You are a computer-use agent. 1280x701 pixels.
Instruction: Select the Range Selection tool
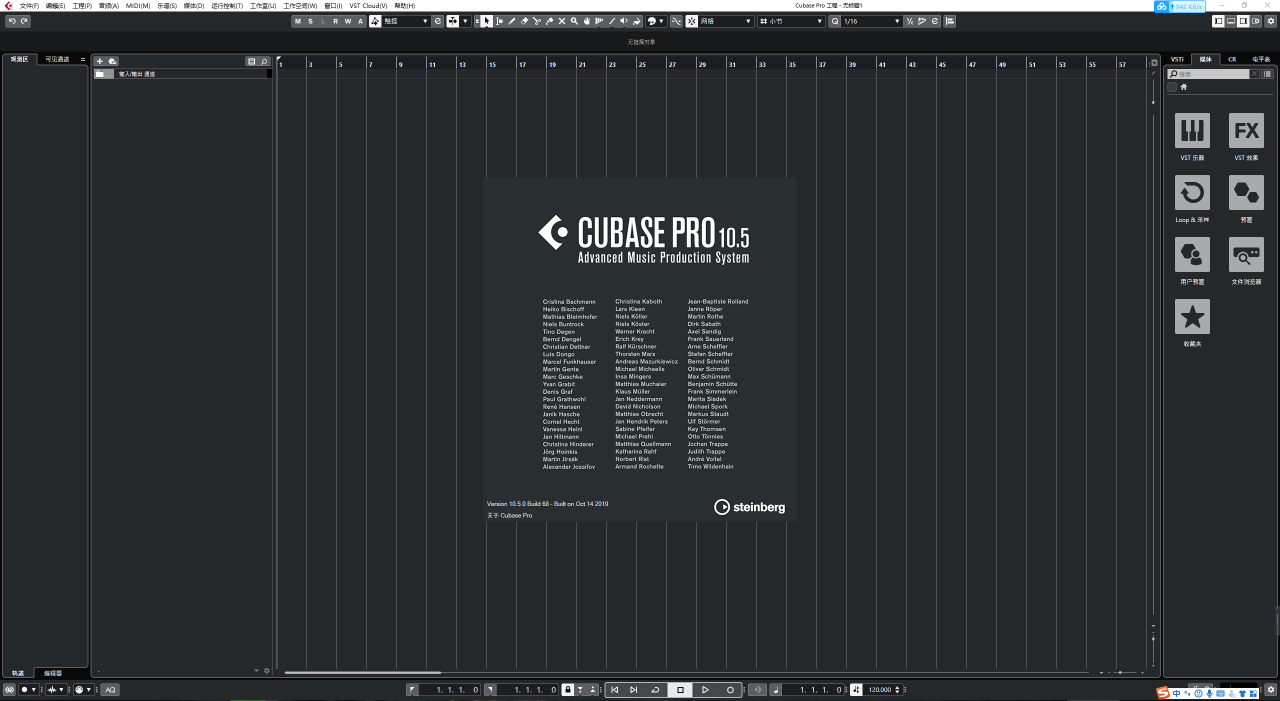coord(499,21)
